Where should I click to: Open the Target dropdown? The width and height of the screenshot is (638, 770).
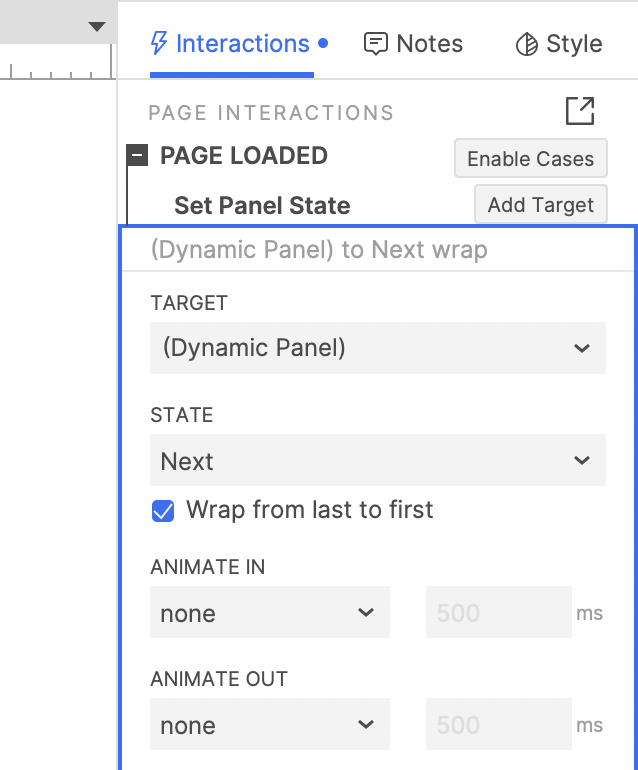377,348
